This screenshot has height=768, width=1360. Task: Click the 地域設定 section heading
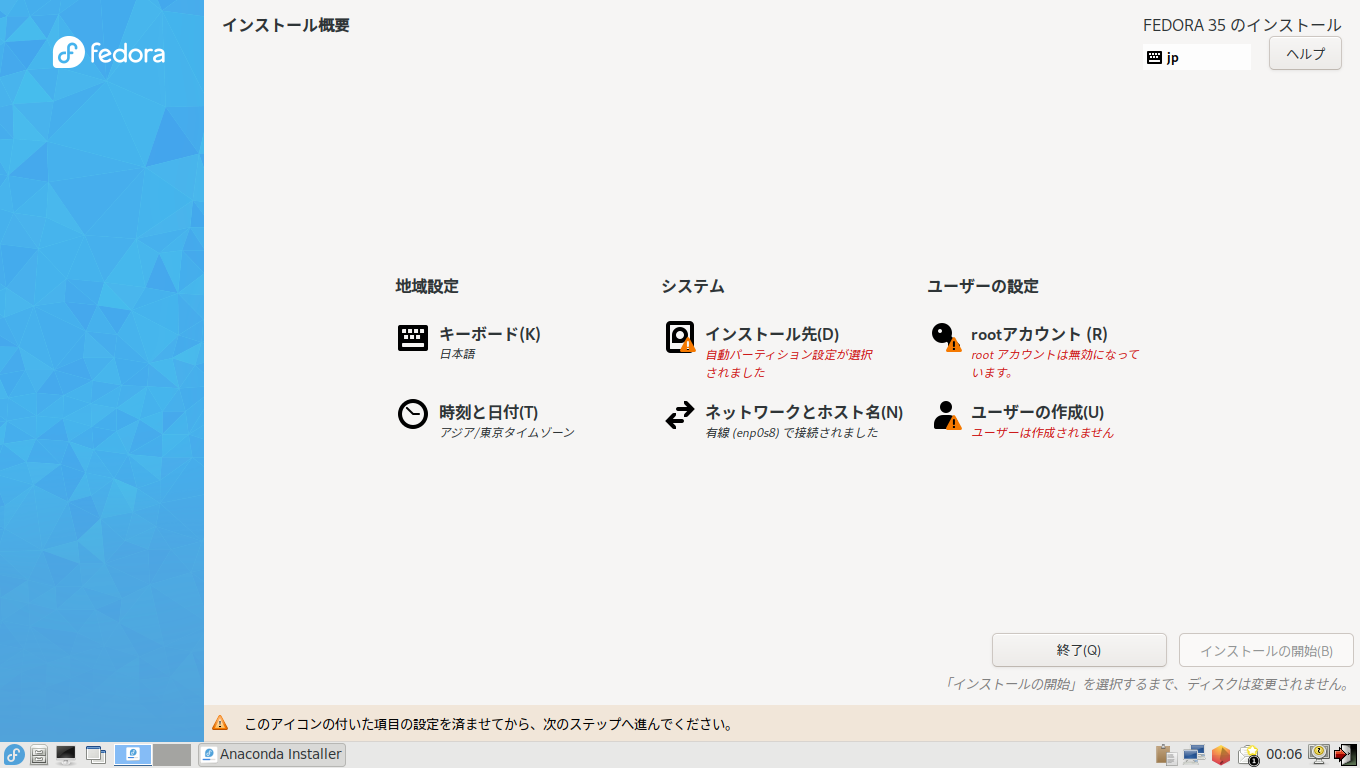tap(427, 286)
